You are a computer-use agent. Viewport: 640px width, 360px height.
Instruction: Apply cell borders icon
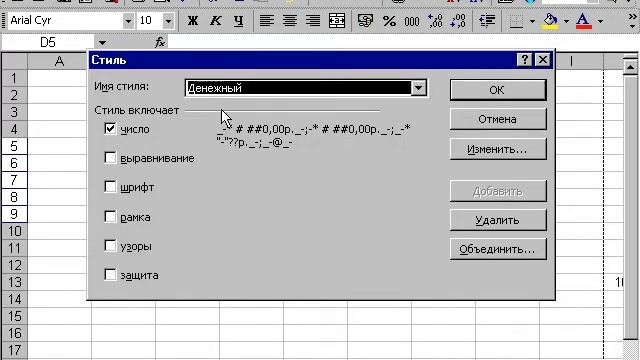point(517,20)
